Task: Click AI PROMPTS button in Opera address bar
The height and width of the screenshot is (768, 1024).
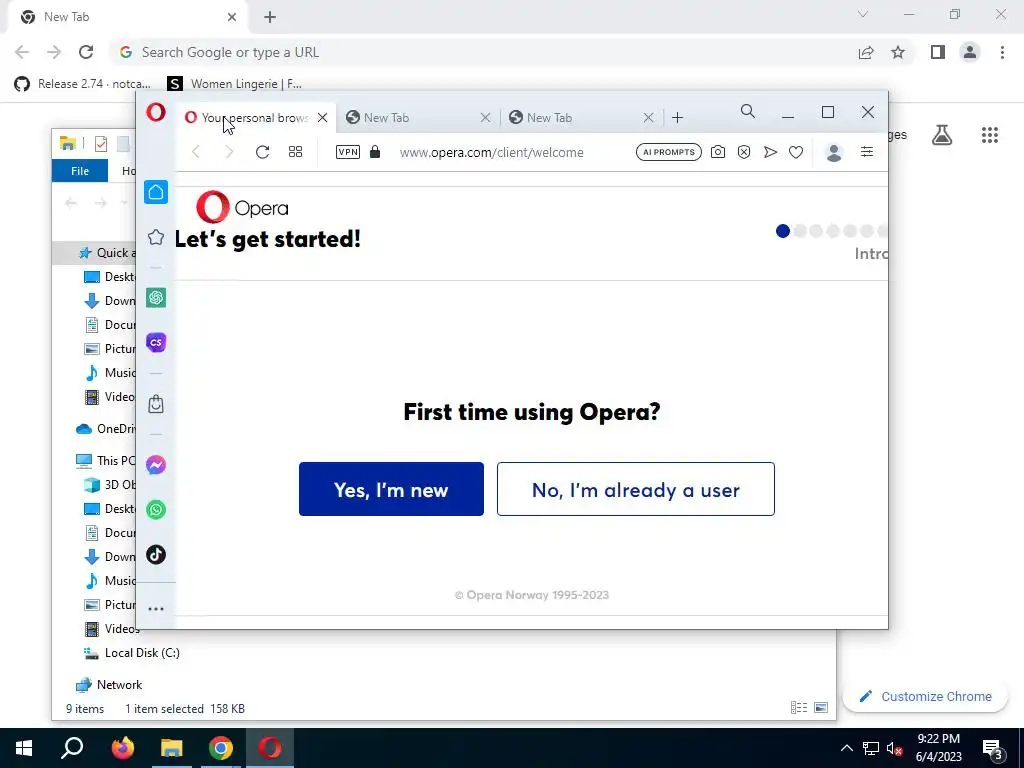Action: pos(669,152)
